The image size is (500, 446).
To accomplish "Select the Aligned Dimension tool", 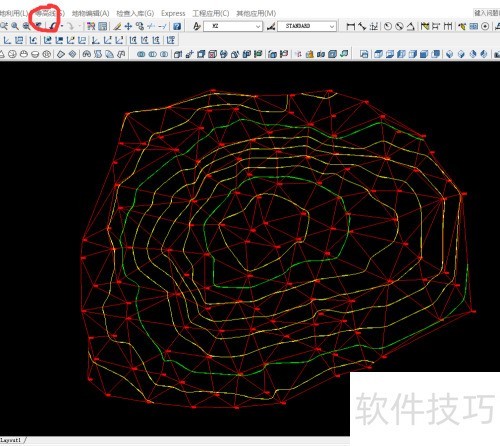I will 362,26.
